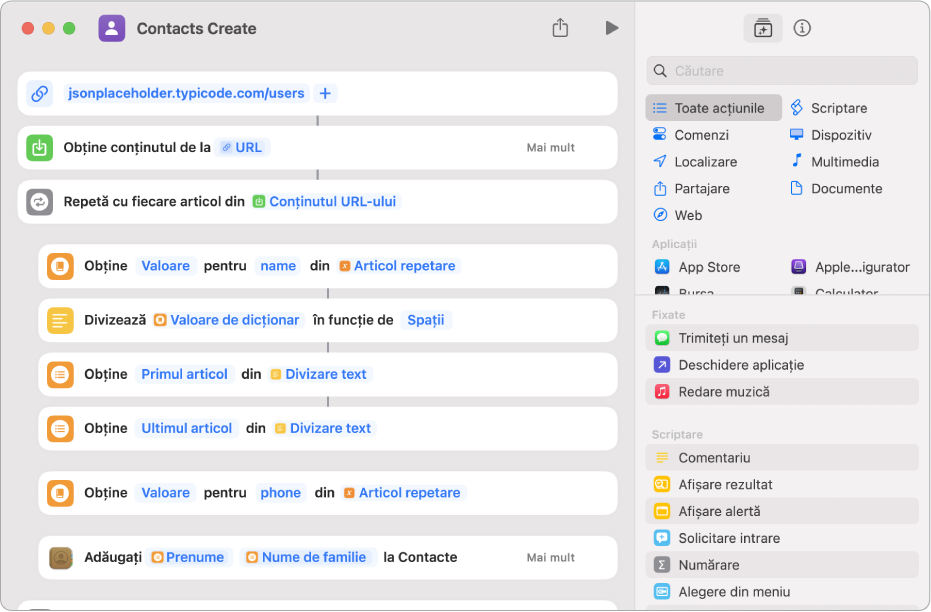Add another URL with plus button

pos(325,93)
